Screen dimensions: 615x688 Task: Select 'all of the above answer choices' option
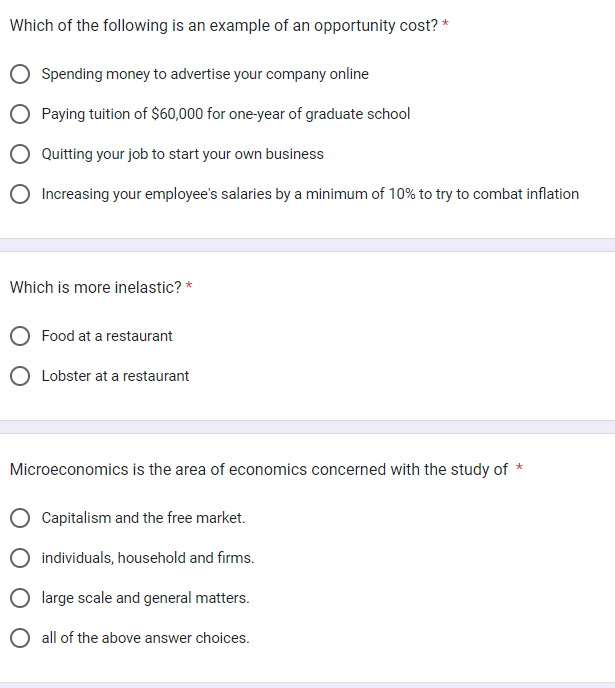[x=20, y=638]
